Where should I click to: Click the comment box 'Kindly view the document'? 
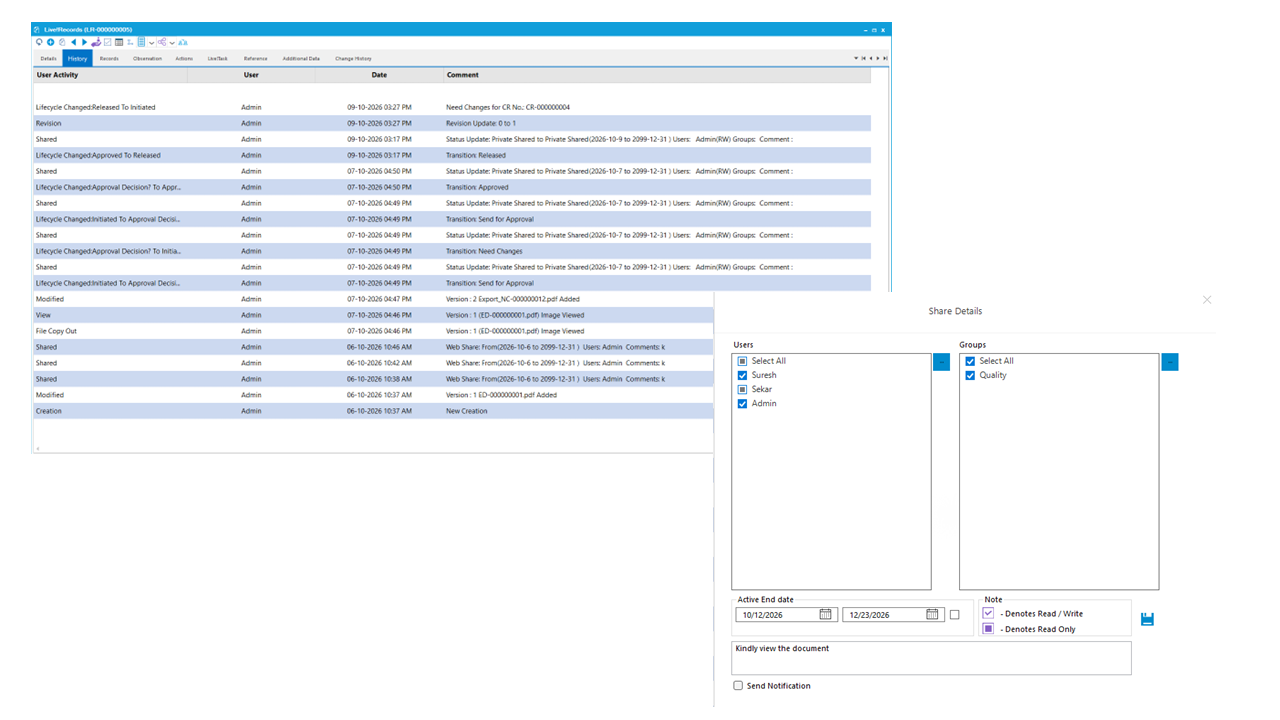click(931, 658)
